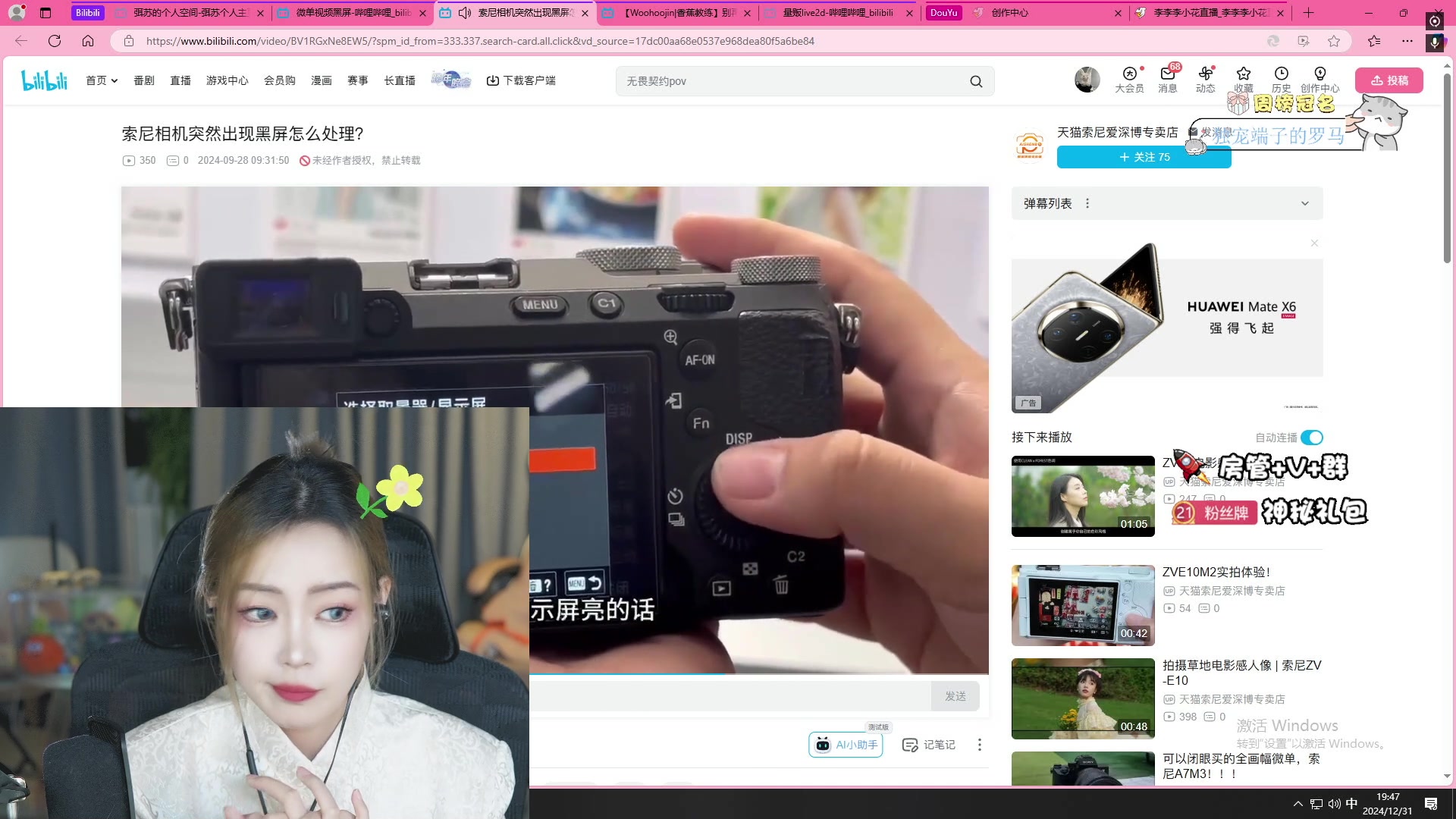Switch to 创作中心 tab
The image size is (1456, 819).
pos(1046,13)
